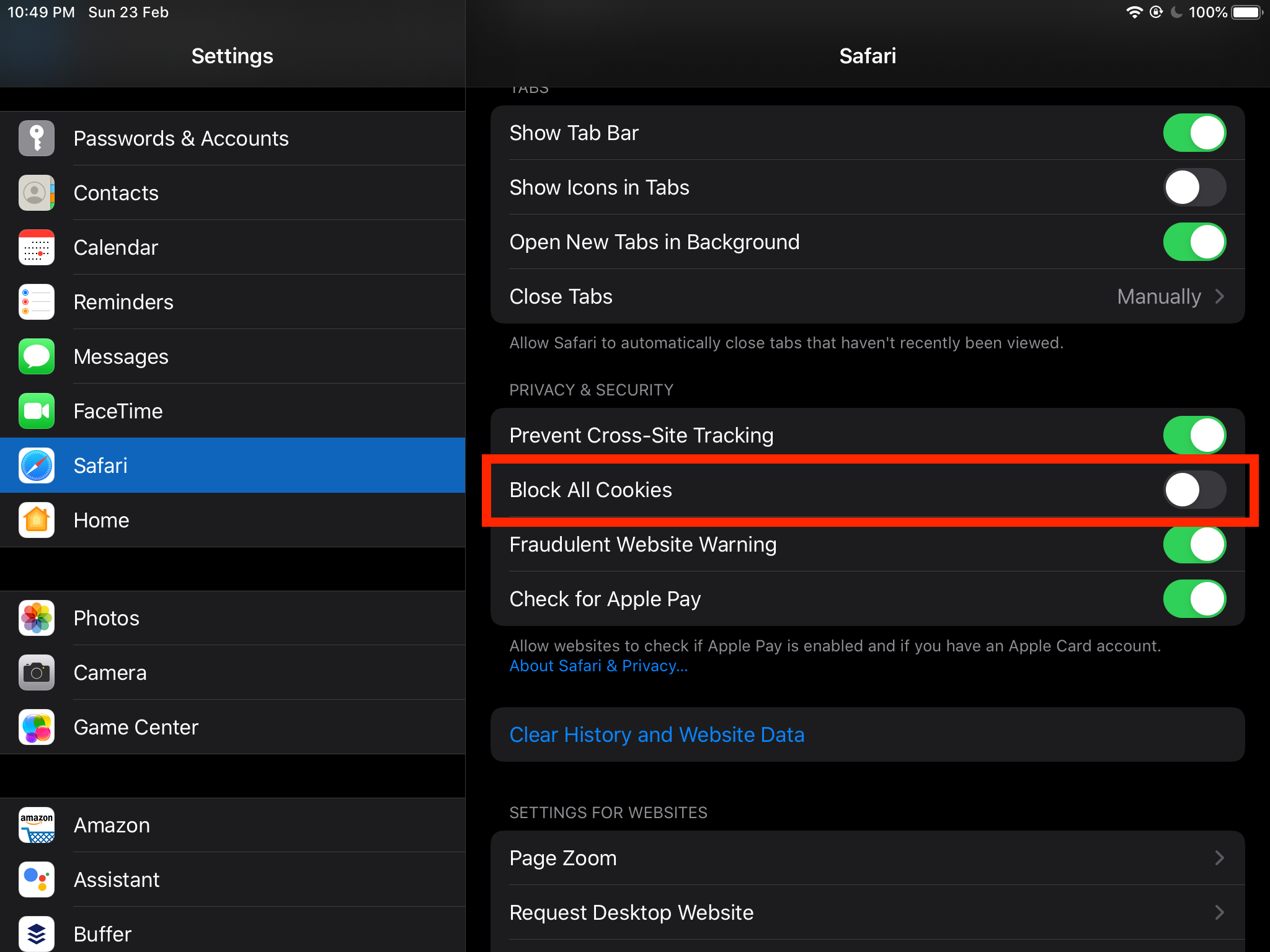Tap the Safari settings icon in sidebar

pyautogui.click(x=37, y=465)
